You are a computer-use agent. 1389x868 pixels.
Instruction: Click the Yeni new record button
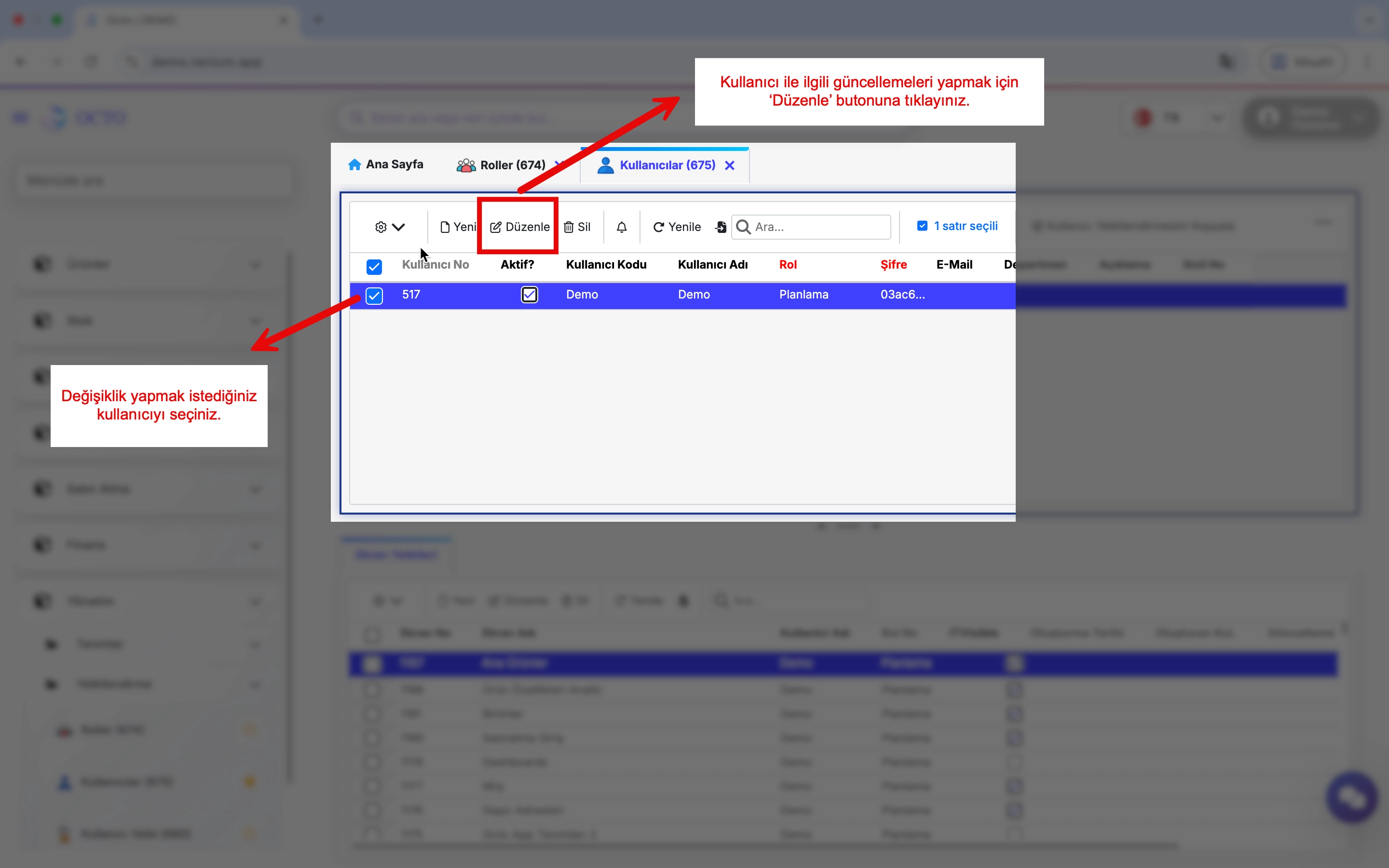tap(458, 227)
